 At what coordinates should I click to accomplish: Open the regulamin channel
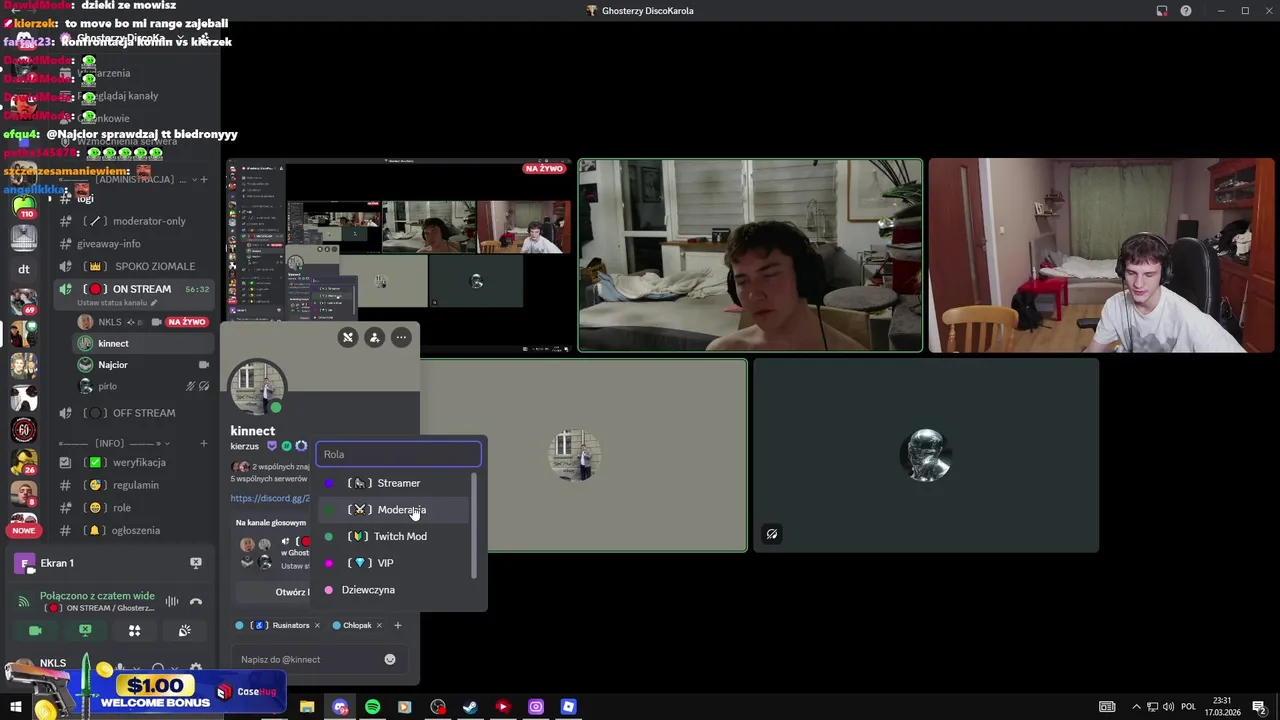(x=135, y=485)
